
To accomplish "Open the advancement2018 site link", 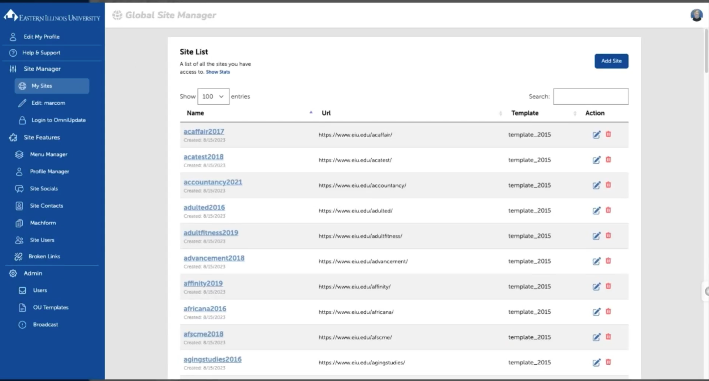I will coord(214,258).
